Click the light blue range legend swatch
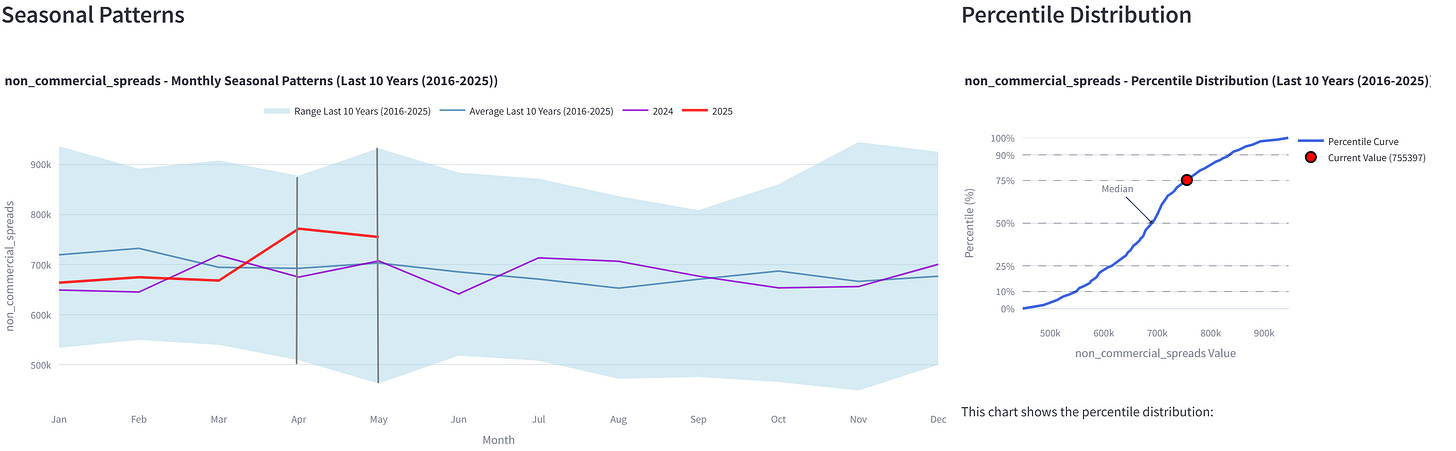This screenshot has height=451, width=1456. coord(276,111)
